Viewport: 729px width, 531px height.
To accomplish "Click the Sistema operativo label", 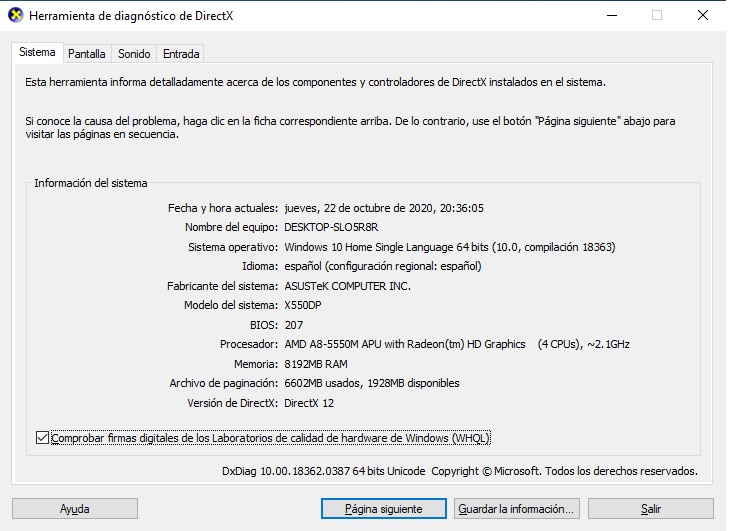I will 233,247.
